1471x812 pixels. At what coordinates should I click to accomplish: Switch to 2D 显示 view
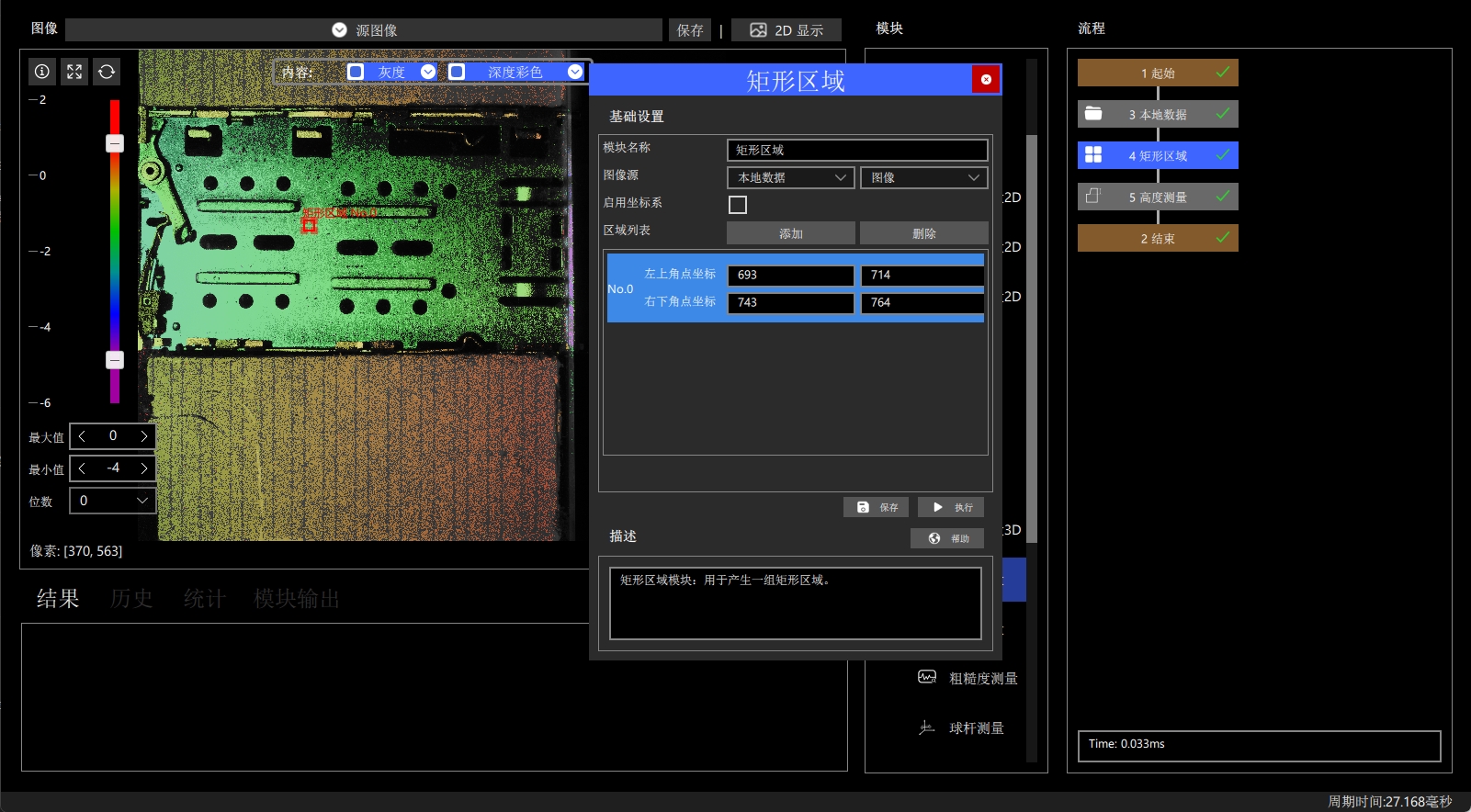786,30
